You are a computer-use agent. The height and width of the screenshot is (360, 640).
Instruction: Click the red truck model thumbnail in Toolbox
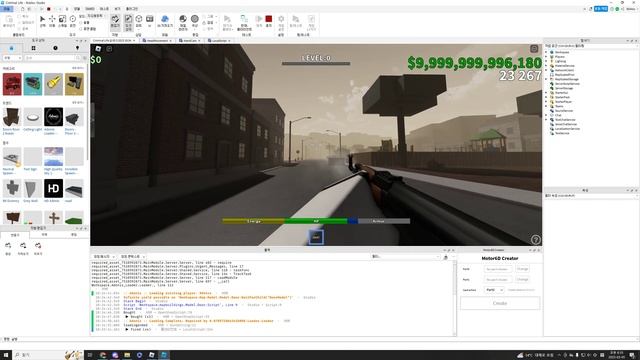(x=12, y=84)
